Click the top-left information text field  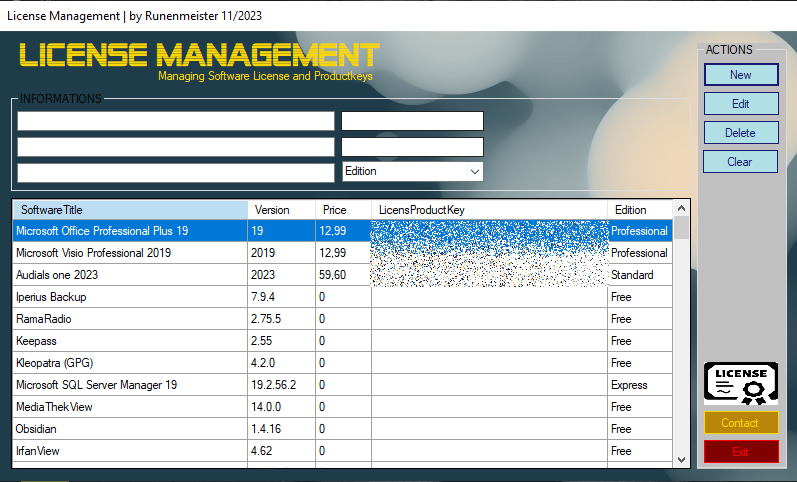coord(176,121)
